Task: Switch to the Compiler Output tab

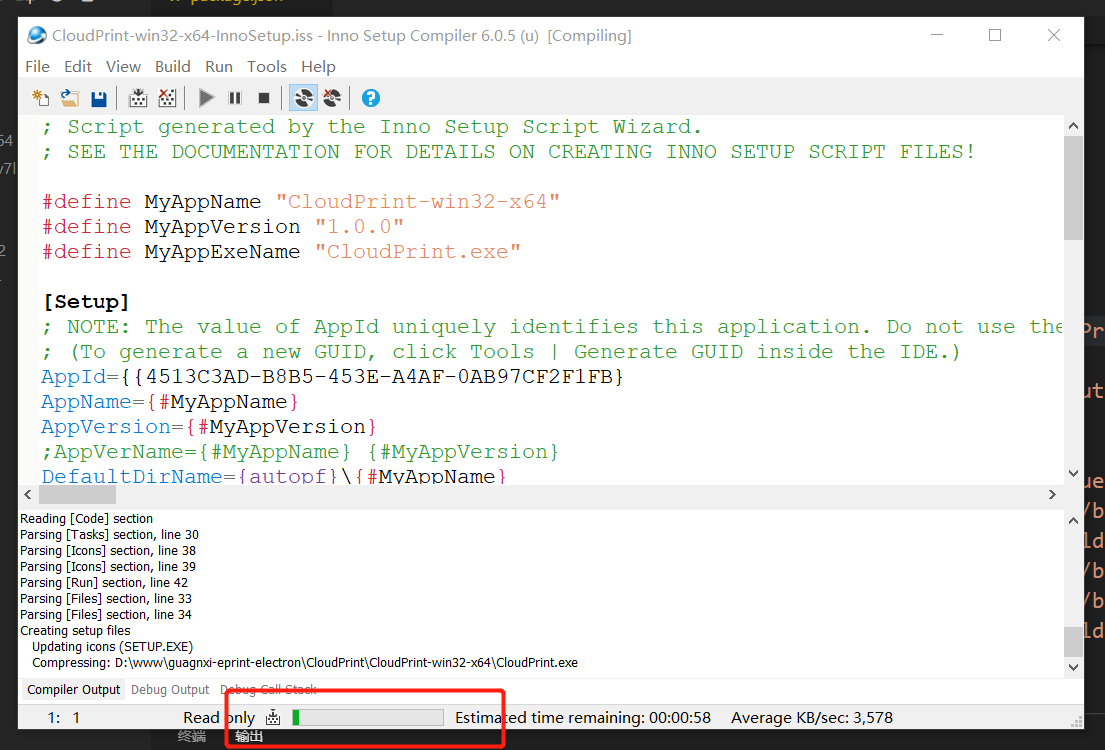Action: pyautogui.click(x=73, y=689)
